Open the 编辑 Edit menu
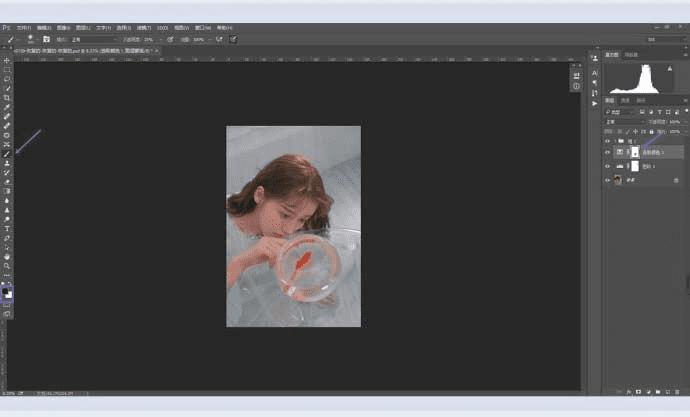This screenshot has height=417, width=690. coord(44,28)
